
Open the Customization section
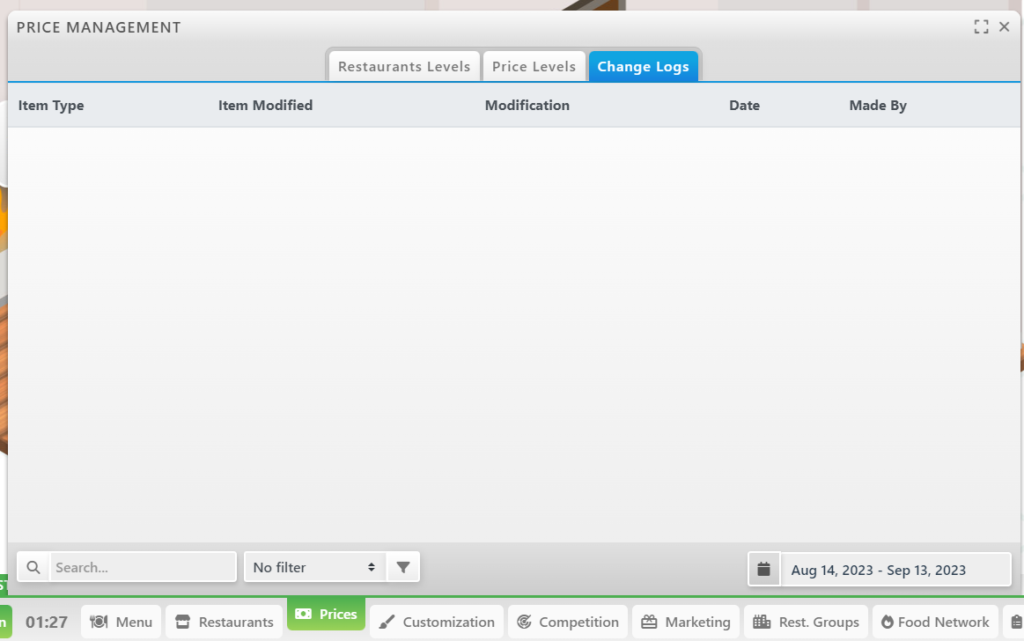[437, 622]
